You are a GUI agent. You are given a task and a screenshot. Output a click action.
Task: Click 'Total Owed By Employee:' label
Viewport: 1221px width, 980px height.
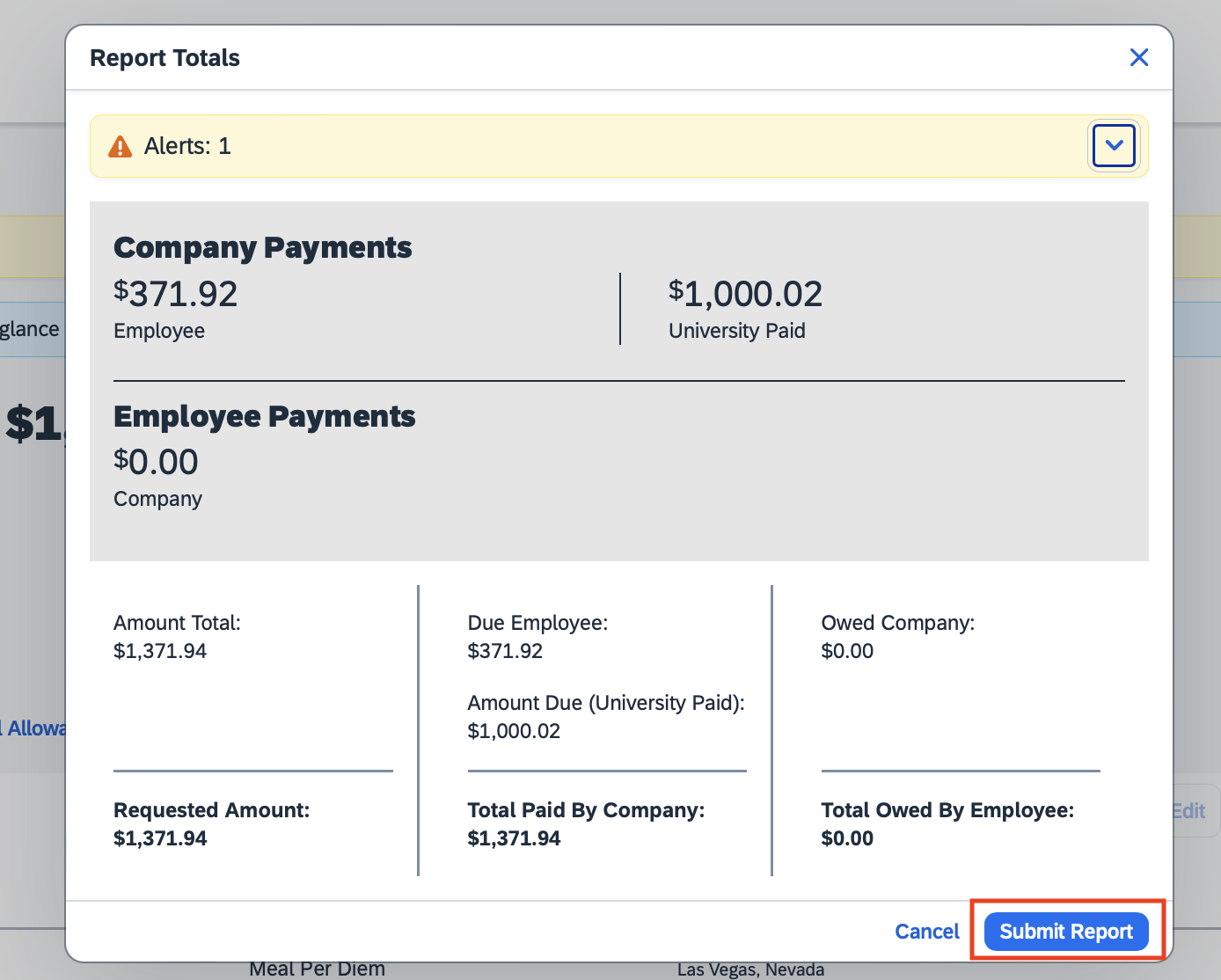pos(947,810)
